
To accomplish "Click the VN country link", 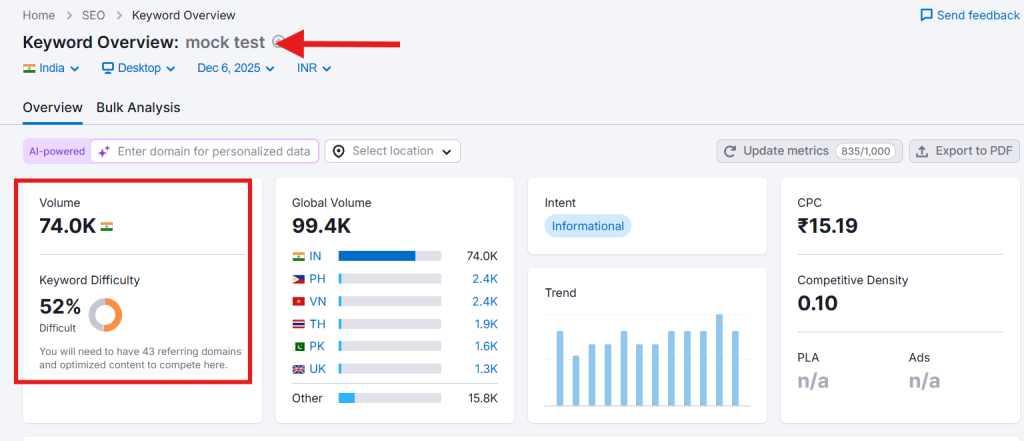I will [317, 301].
